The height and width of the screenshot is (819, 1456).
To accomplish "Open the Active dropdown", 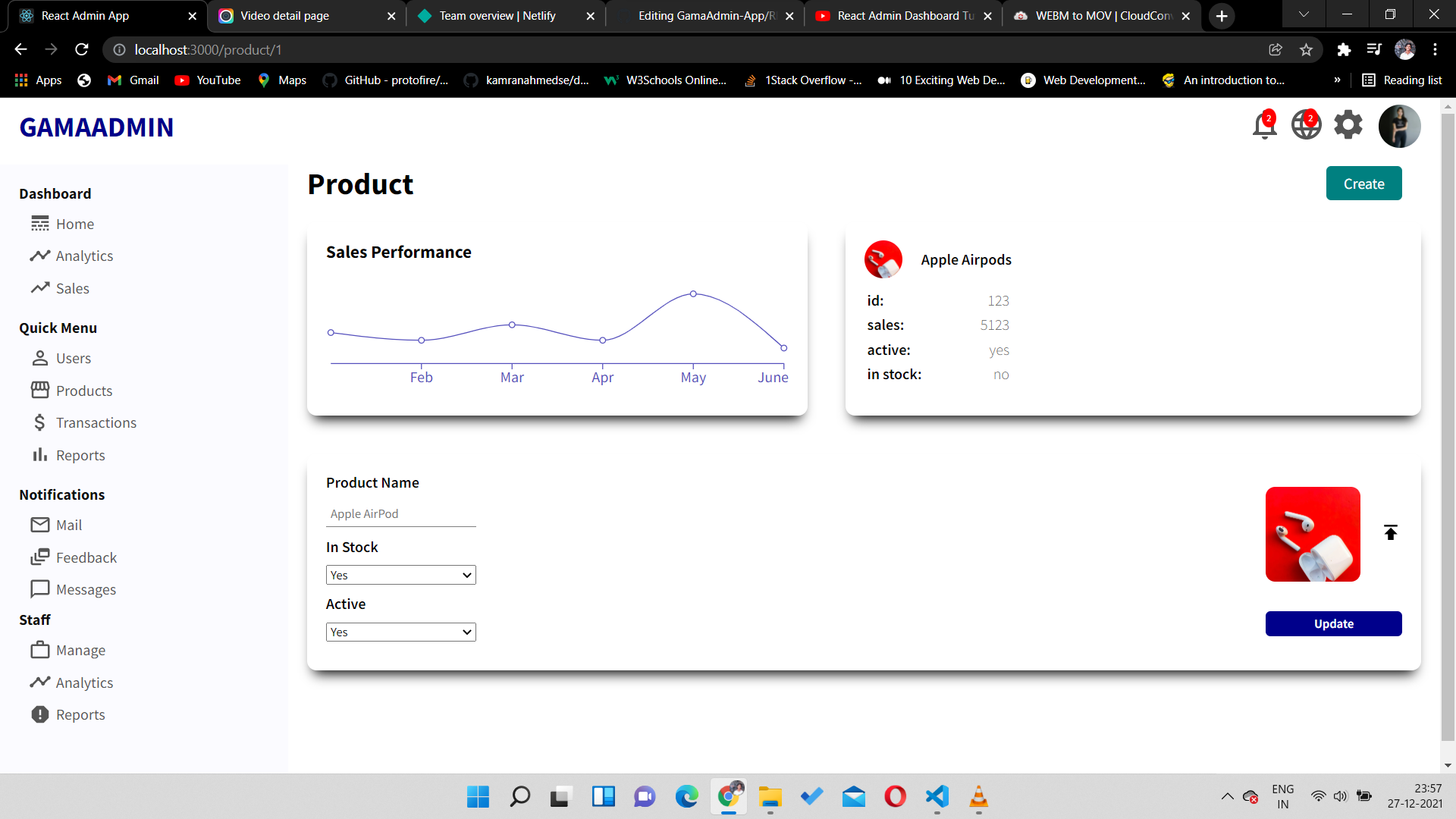I will (400, 632).
